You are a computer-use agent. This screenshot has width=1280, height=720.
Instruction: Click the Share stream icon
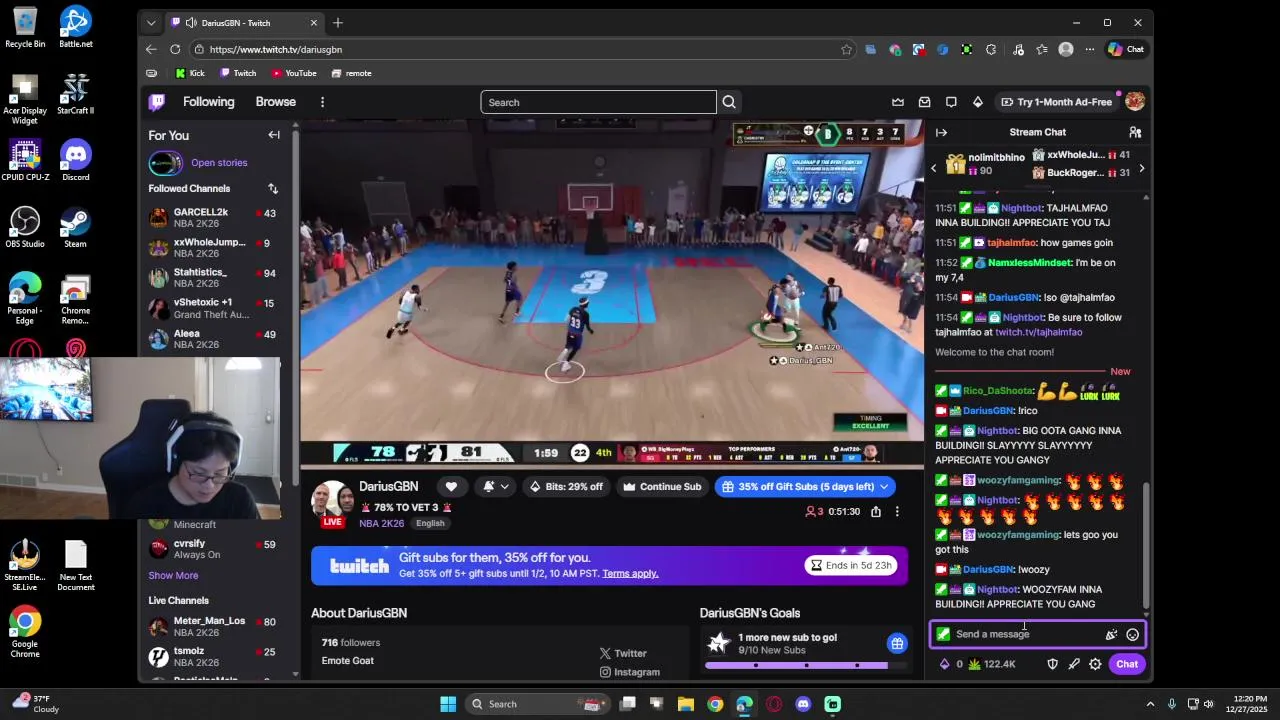876,511
